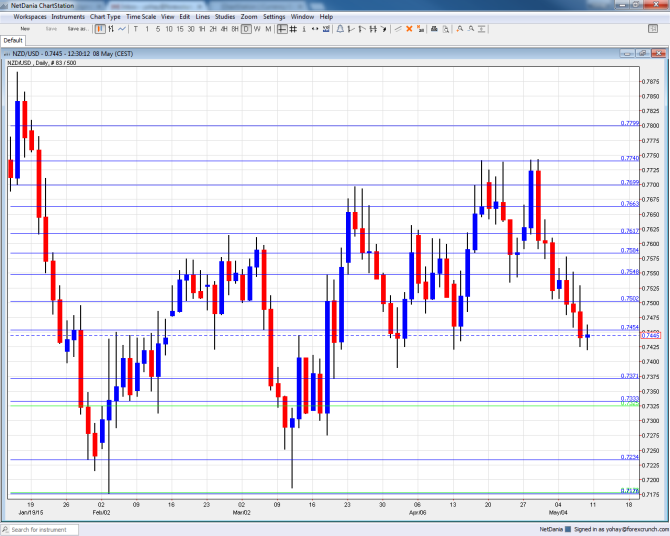
Task: Click the 0.7445 current price label
Action: click(x=650, y=336)
